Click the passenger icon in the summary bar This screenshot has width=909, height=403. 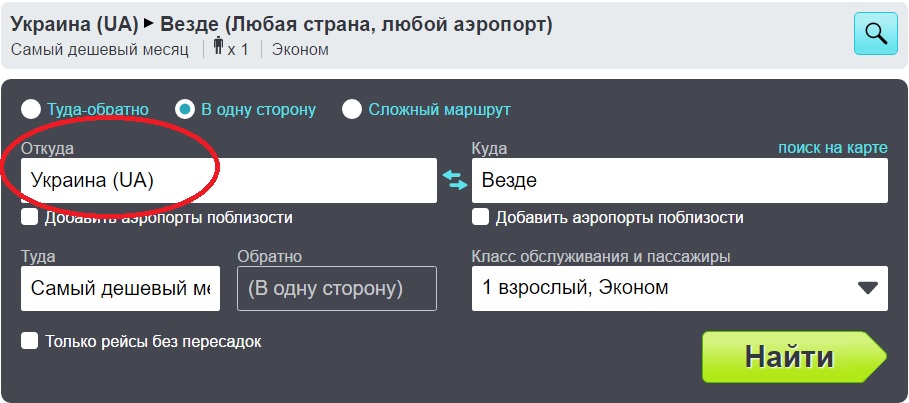pos(220,49)
